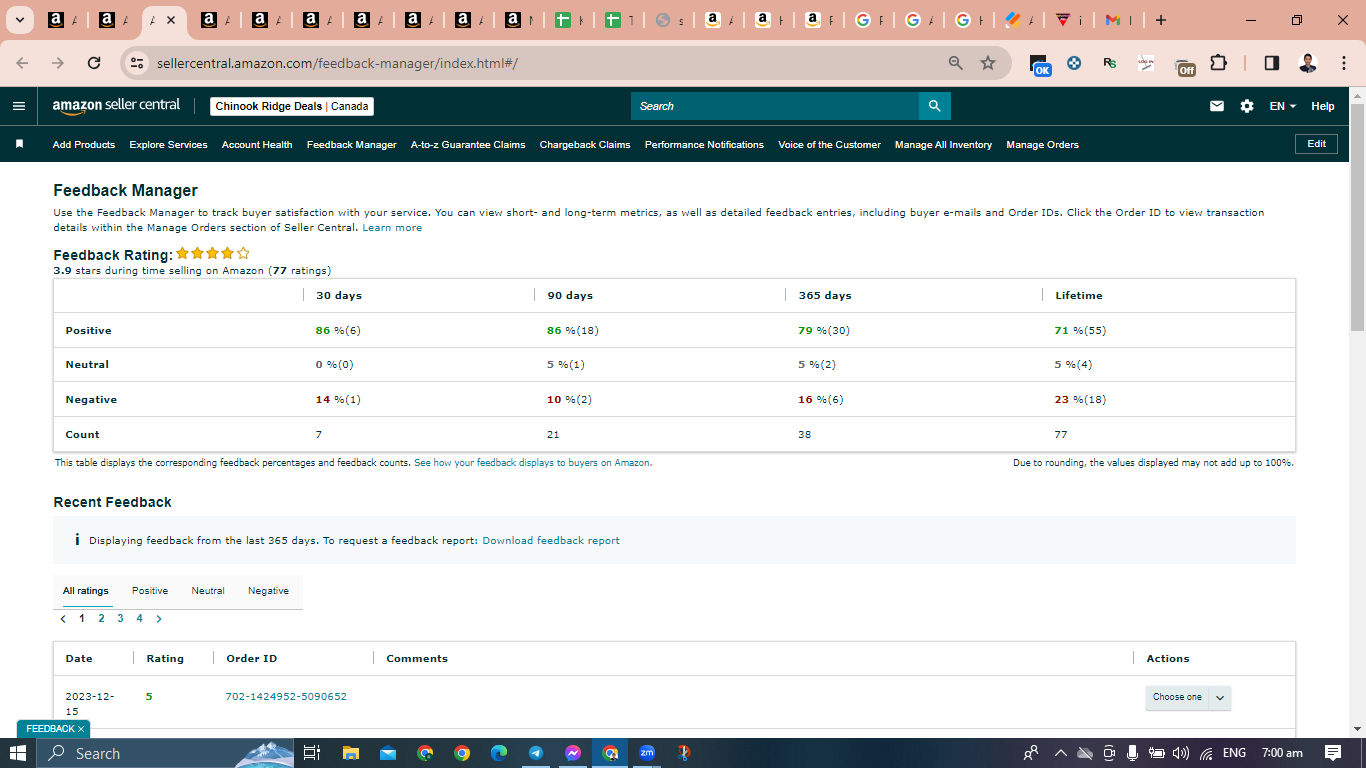Open A-to-z Guarantee Claims
The width and height of the screenshot is (1366, 768).
point(468,144)
